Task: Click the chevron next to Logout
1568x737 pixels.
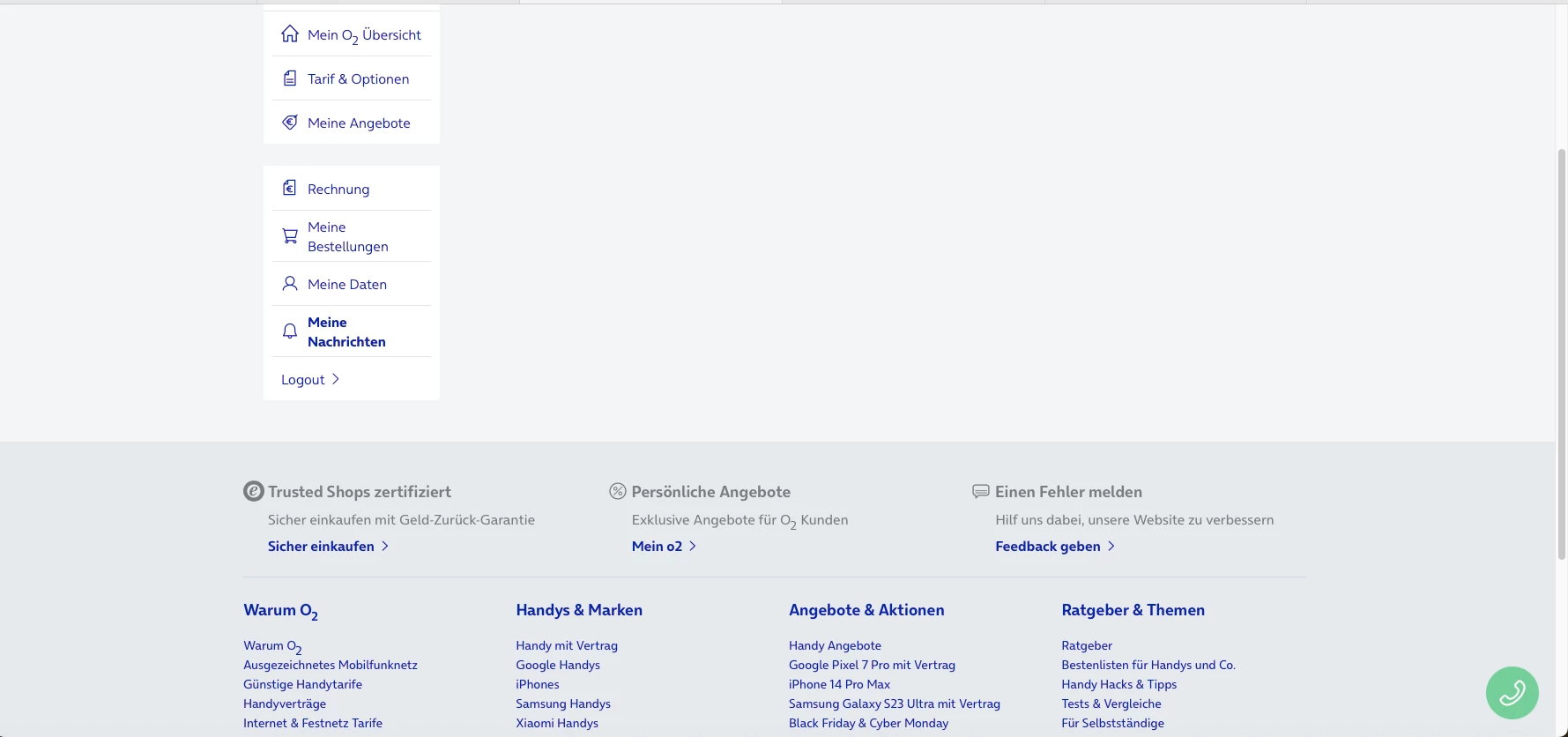Action: (335, 379)
